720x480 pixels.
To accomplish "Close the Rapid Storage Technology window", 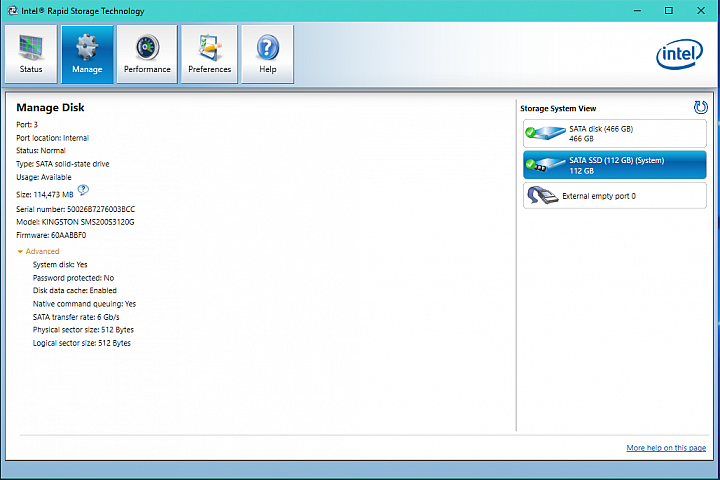I will click(x=701, y=11).
